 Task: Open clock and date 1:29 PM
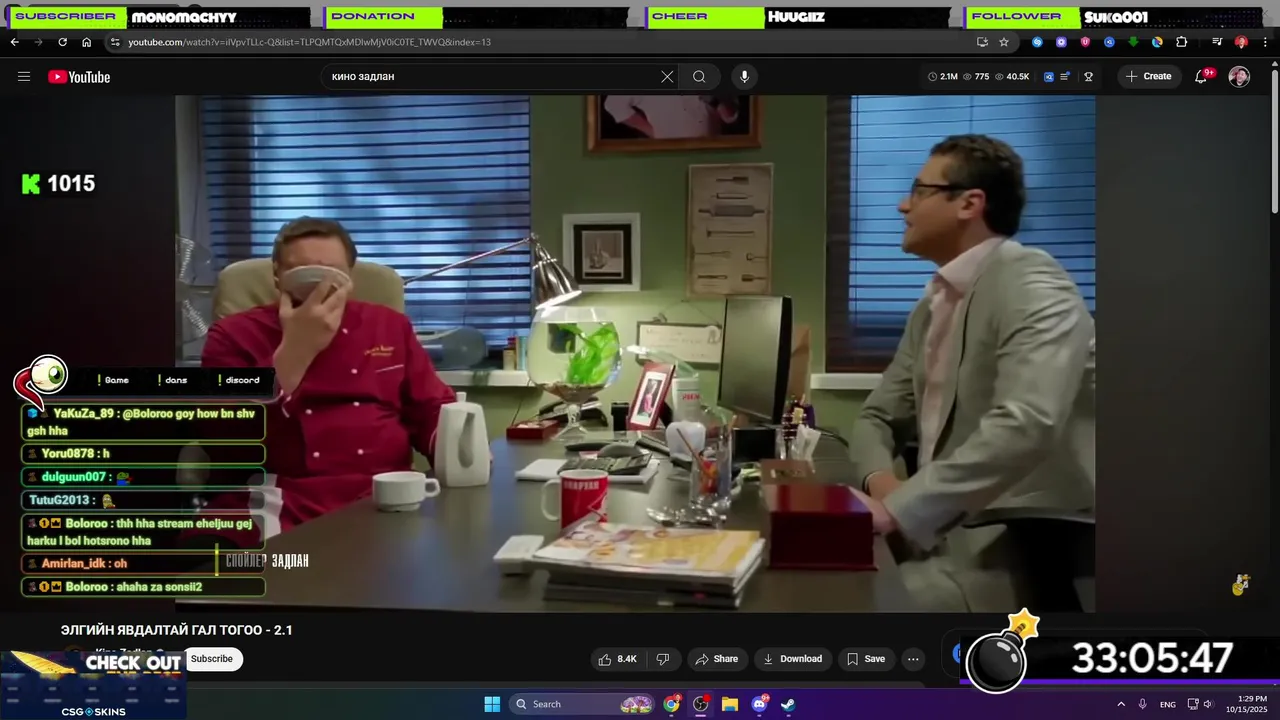(x=1252, y=704)
